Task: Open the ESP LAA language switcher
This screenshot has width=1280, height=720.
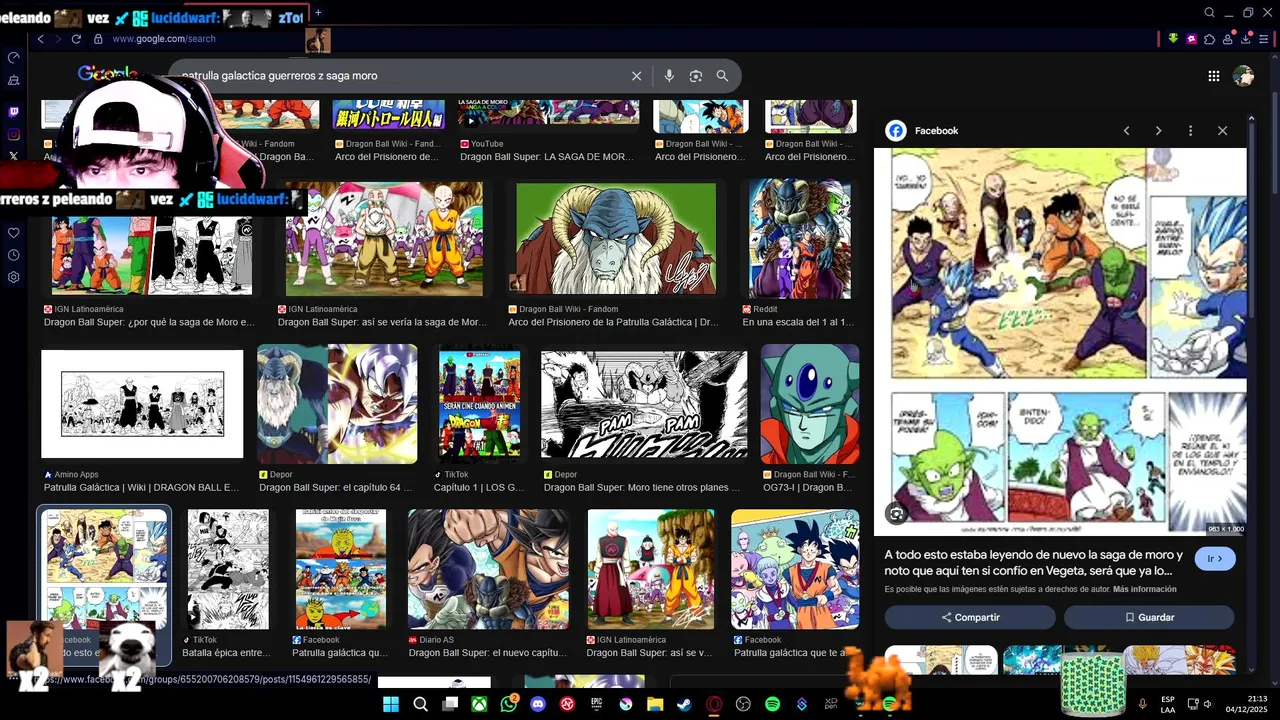Action: coord(1168,704)
